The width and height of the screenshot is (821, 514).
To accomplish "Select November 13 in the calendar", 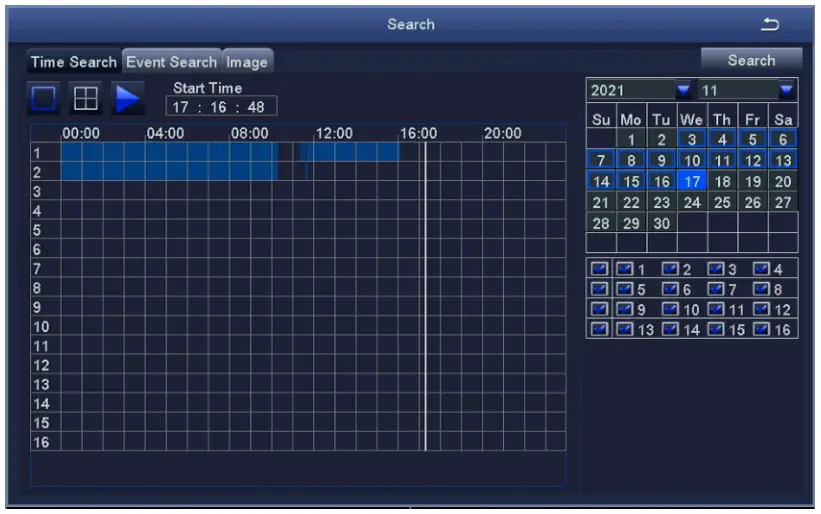I will 783,160.
